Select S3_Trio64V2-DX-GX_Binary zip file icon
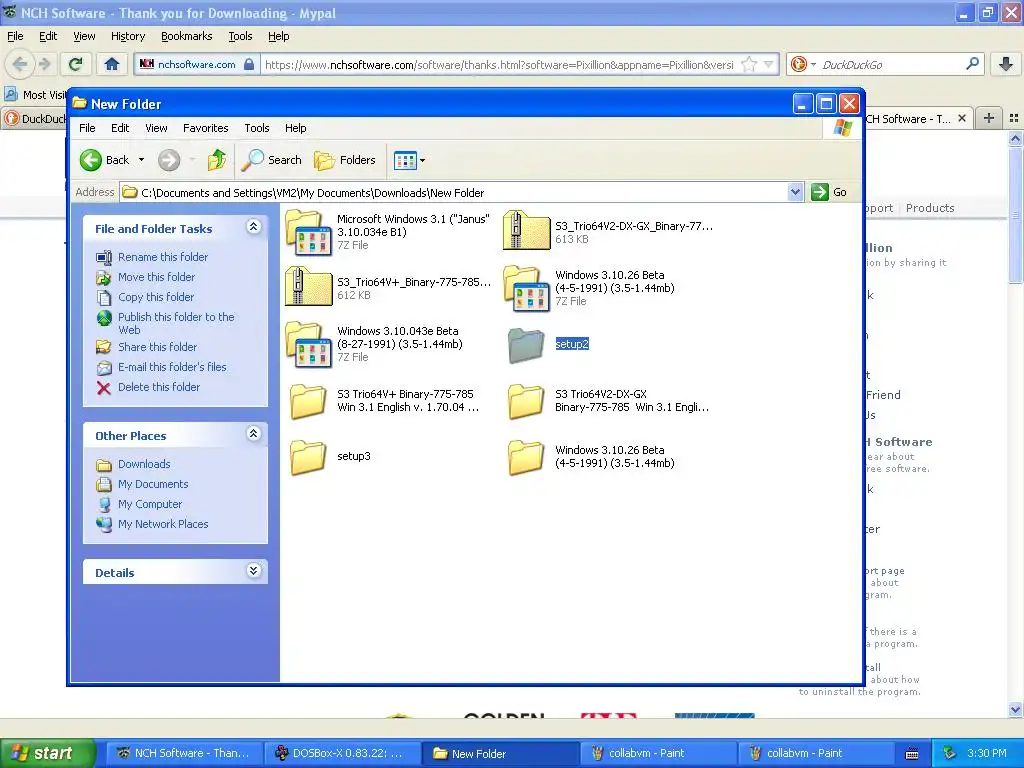The width and height of the screenshot is (1024, 768). point(526,231)
